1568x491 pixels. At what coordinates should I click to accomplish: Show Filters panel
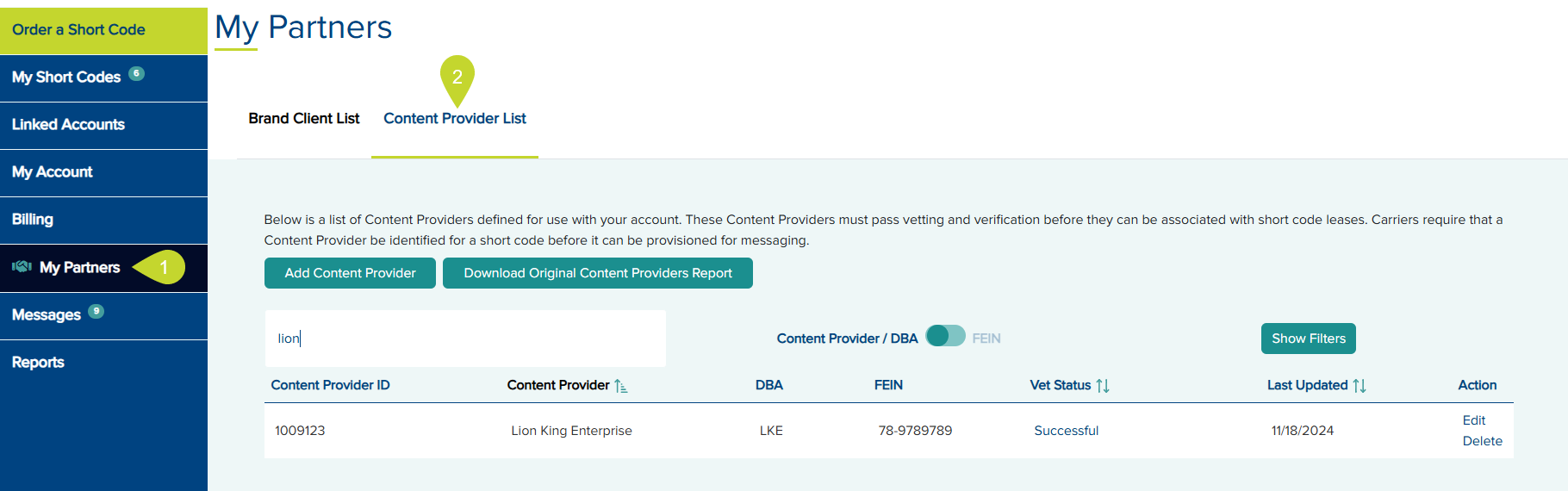point(1308,339)
